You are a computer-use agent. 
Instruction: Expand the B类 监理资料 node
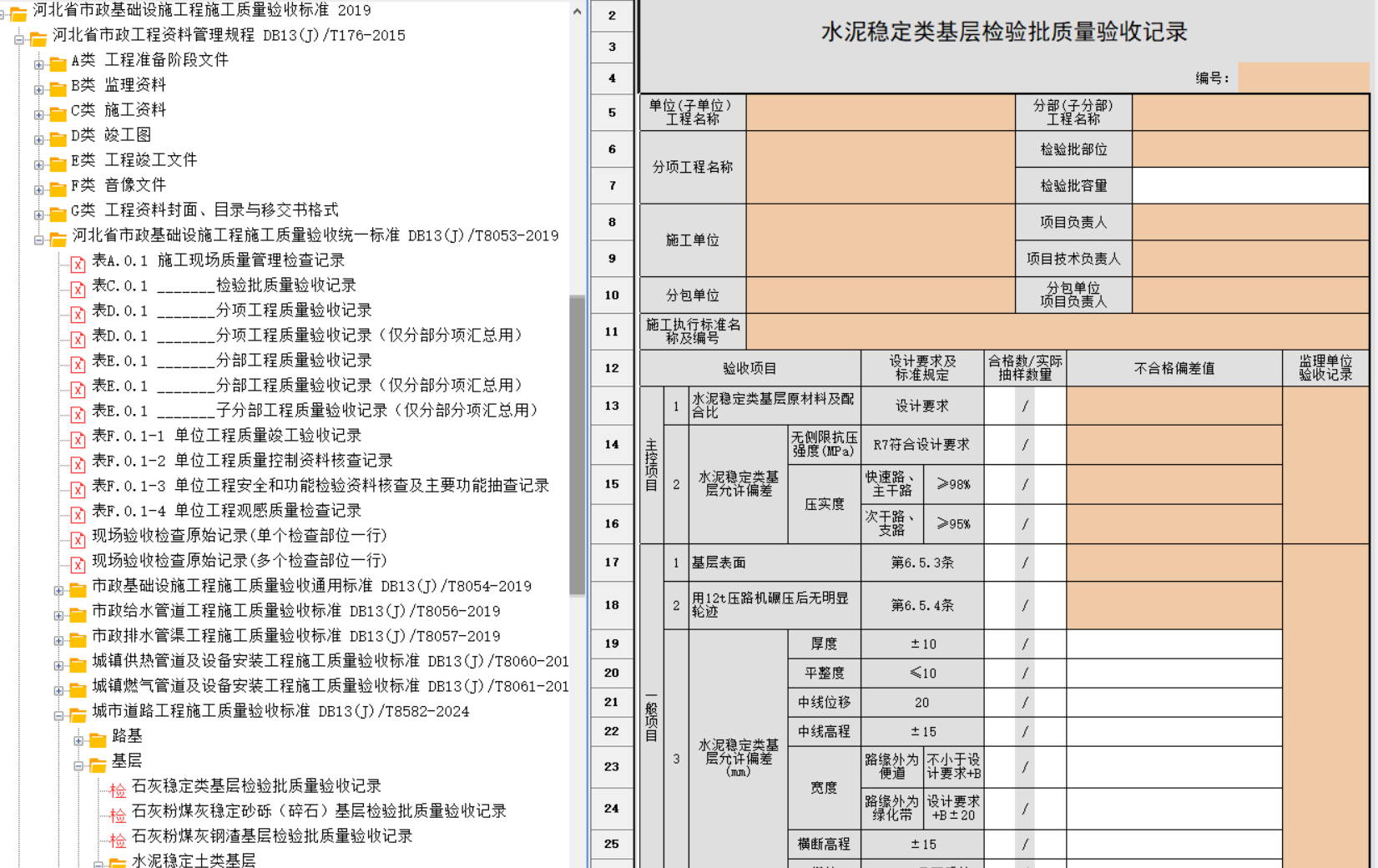[38, 89]
